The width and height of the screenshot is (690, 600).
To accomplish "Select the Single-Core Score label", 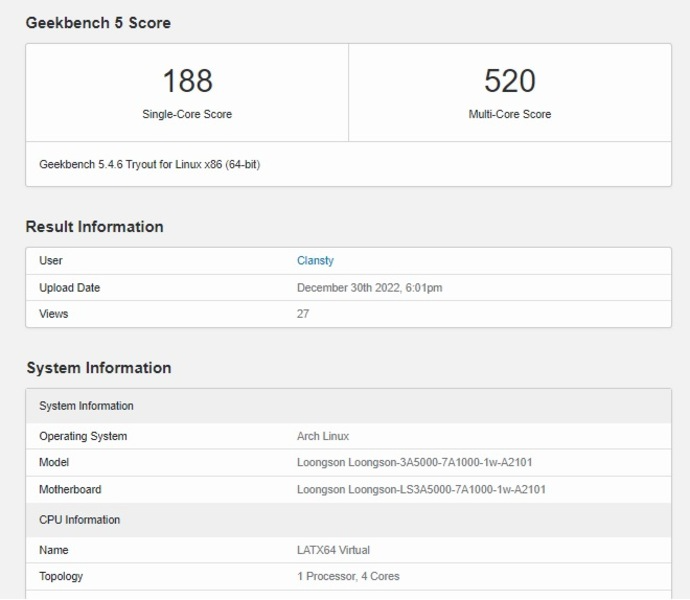I will (187, 114).
